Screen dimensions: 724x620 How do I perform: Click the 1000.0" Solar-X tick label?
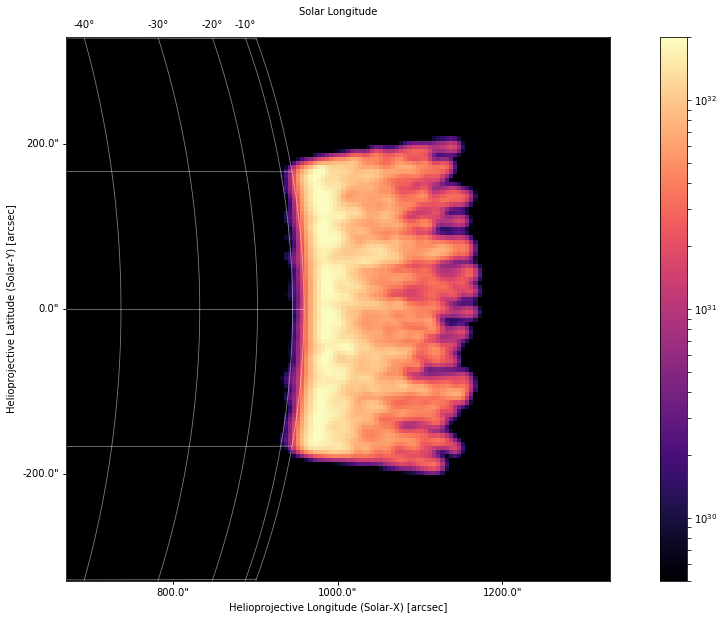click(338, 592)
